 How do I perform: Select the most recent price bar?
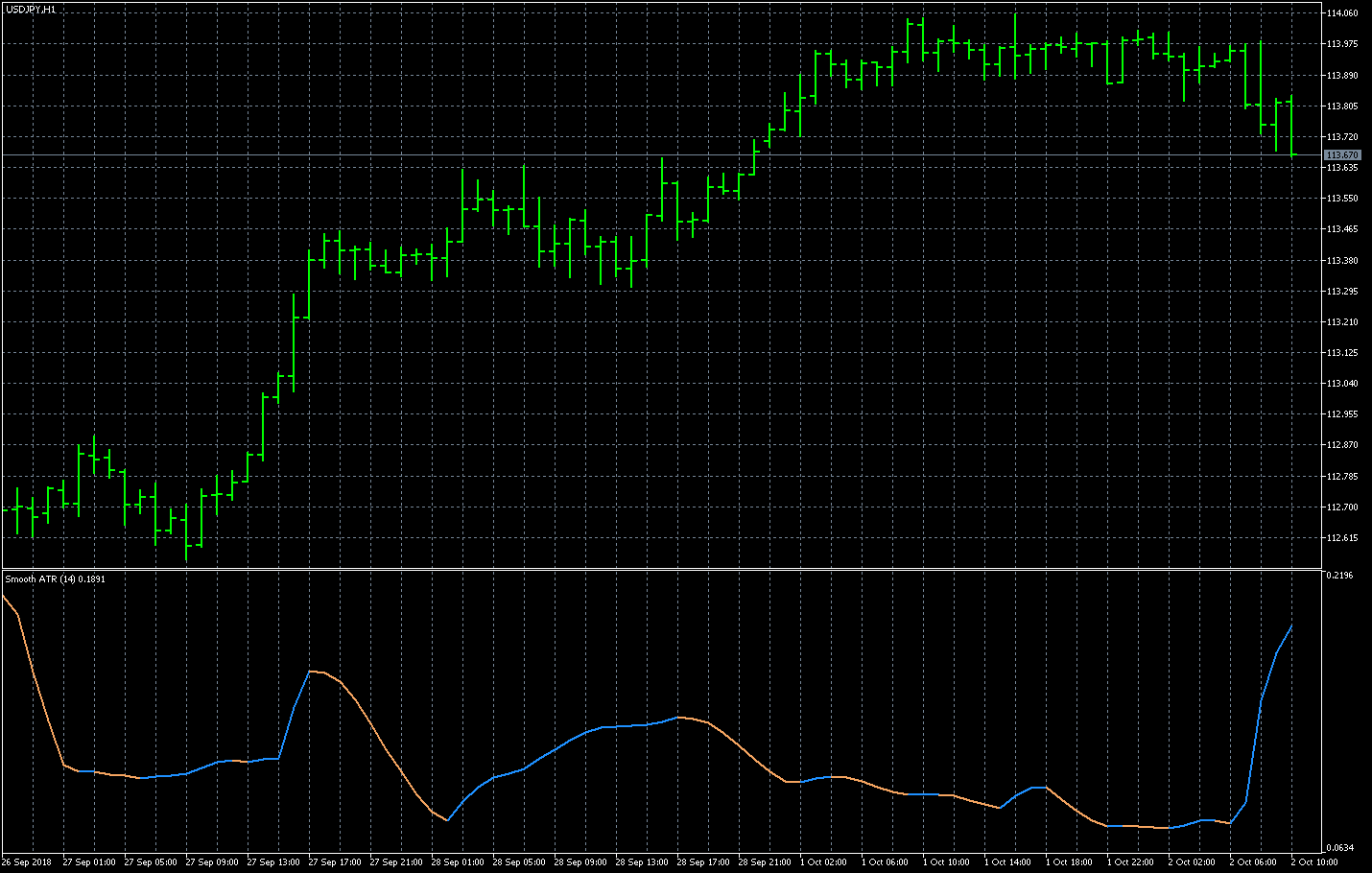pyautogui.click(x=1291, y=125)
